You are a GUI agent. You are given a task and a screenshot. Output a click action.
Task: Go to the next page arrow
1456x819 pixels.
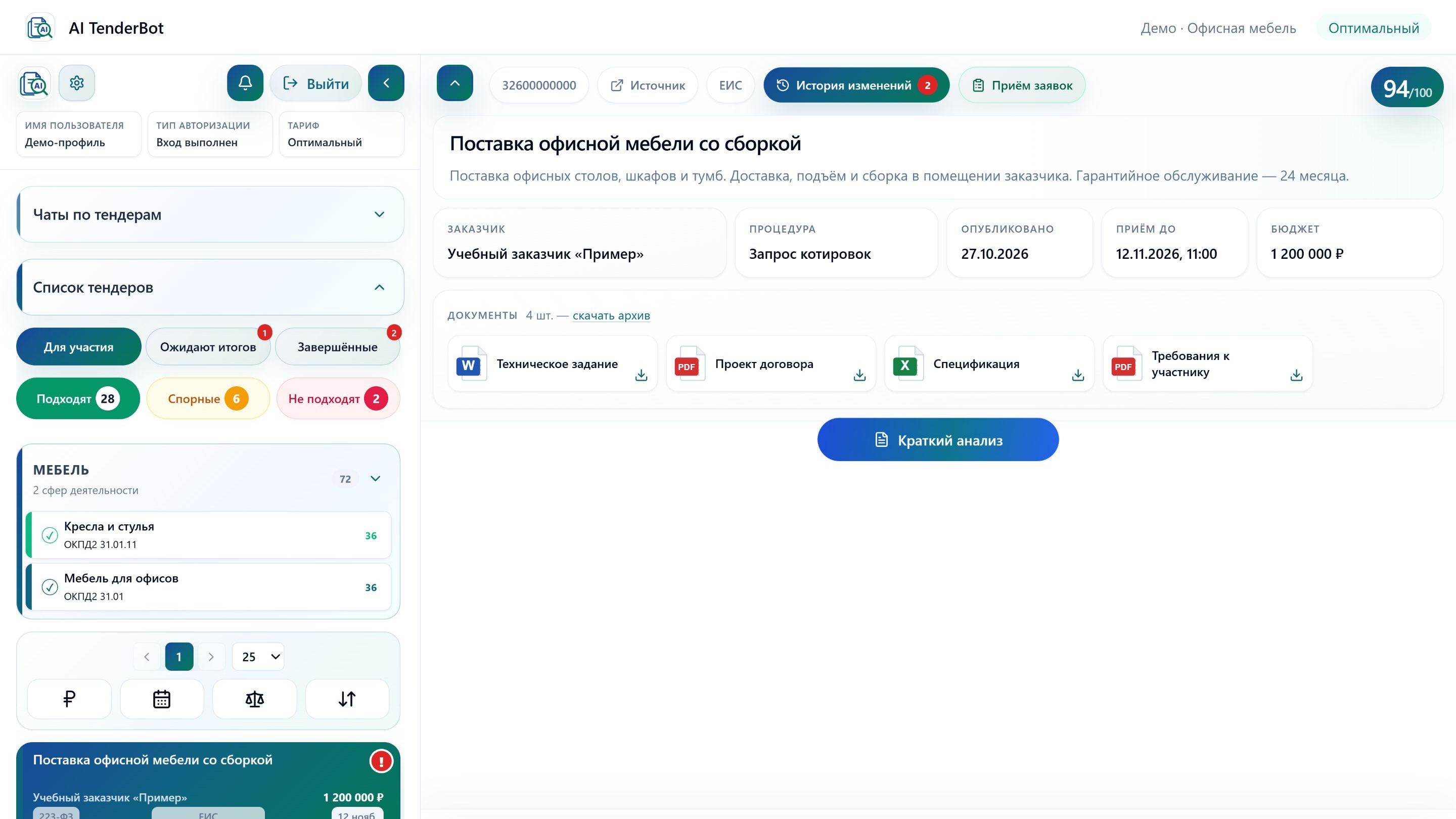coord(211,656)
